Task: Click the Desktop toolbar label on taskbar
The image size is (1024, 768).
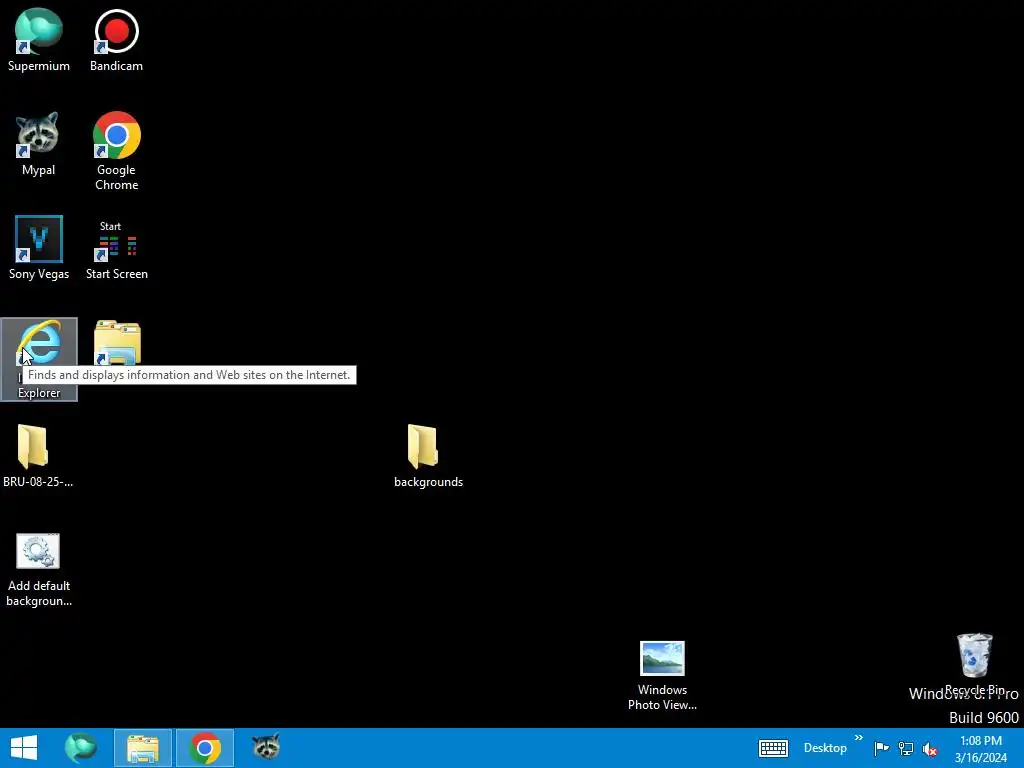Action: 825,748
